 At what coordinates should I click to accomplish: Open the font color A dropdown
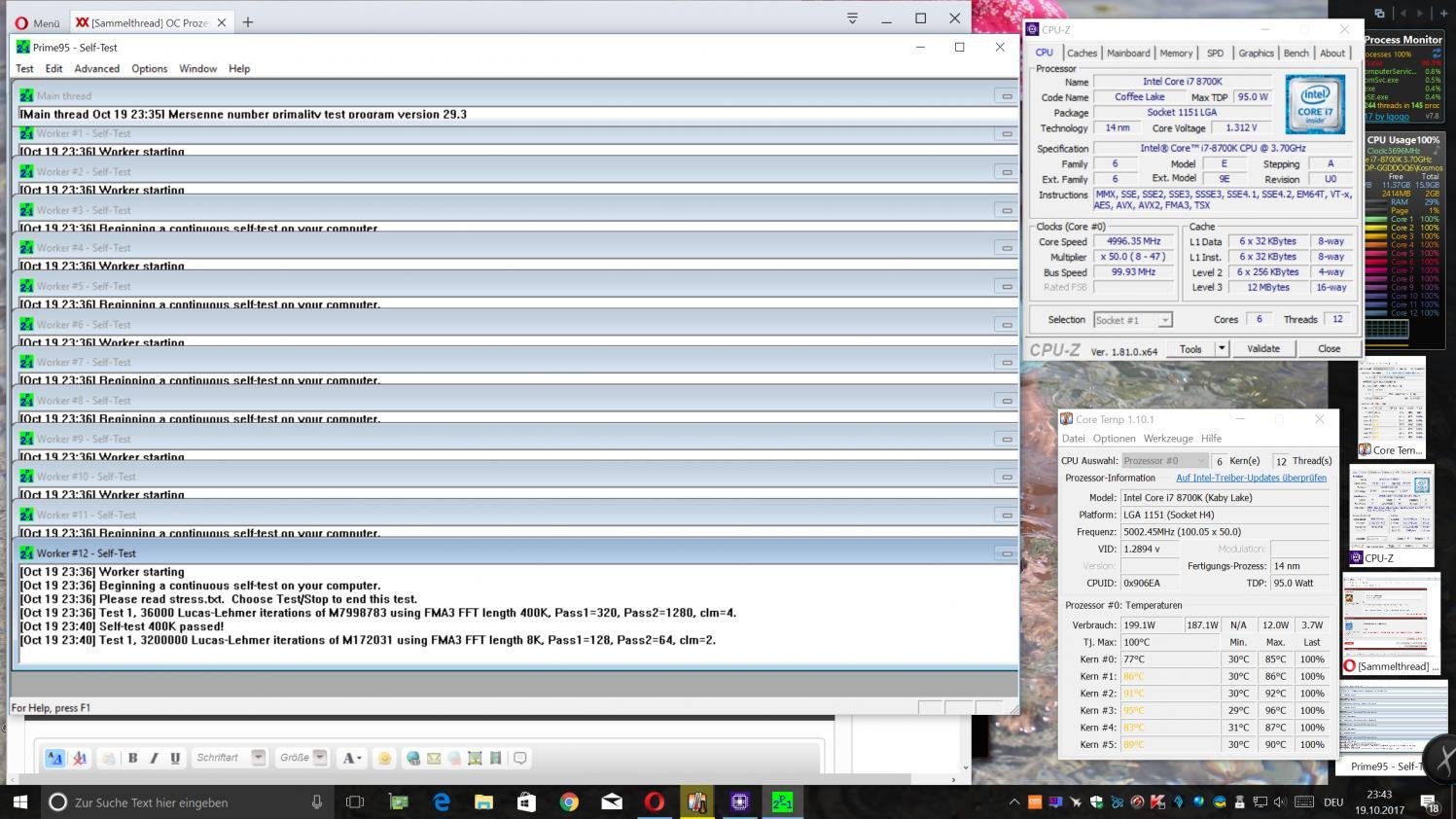[351, 758]
